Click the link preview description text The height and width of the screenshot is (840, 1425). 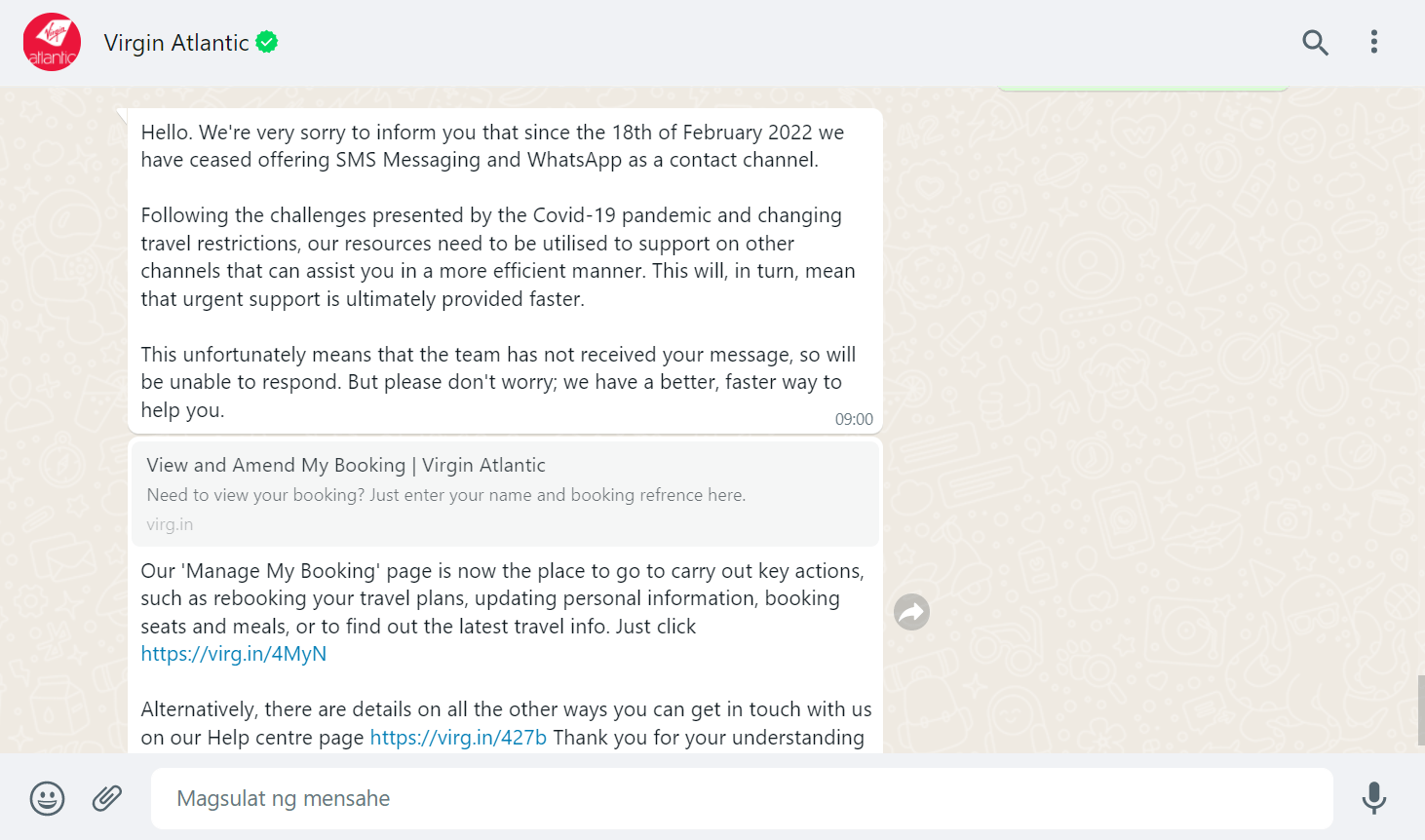(x=445, y=495)
